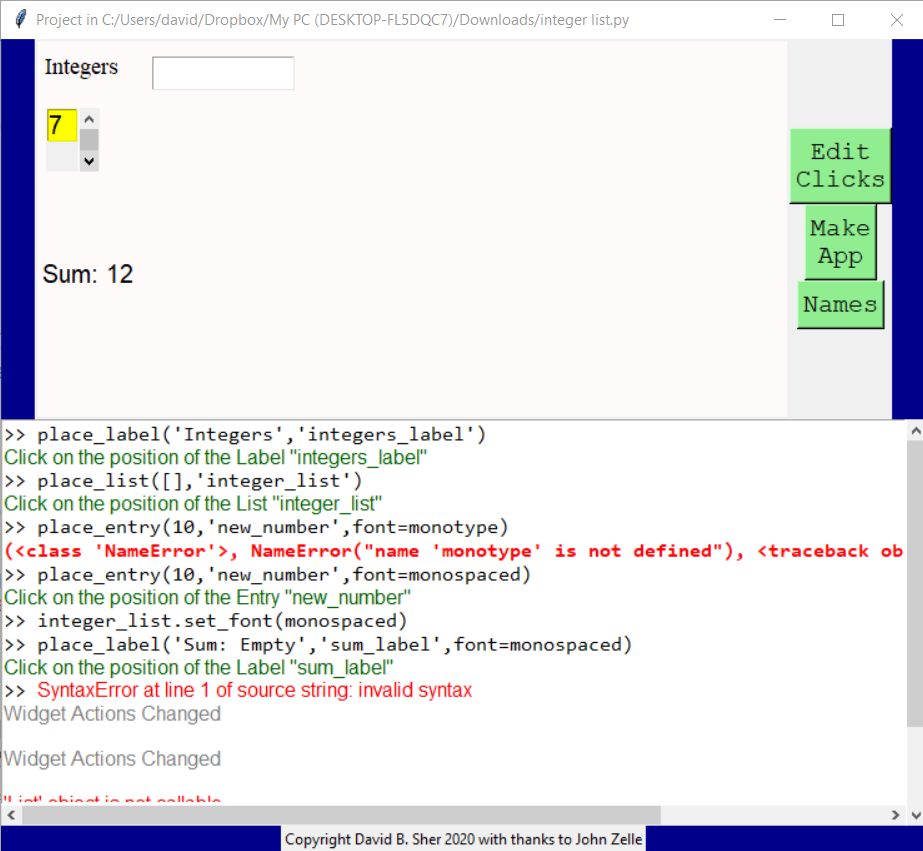Click the 'Sum: 12' label
923x851 pixels.
pos(88,274)
